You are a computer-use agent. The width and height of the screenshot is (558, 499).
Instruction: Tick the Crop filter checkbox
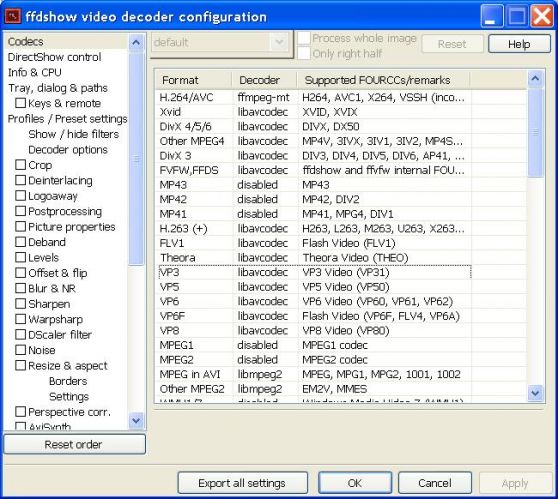20,164
